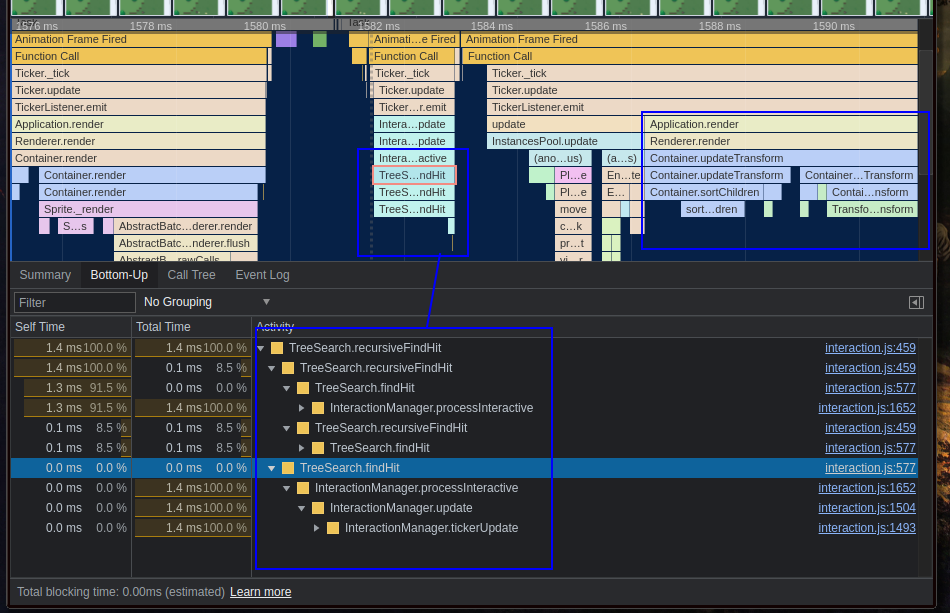The width and height of the screenshot is (950, 613).
Task: Collapse the highlighted TreeSearch.findHit row
Action: pyautogui.click(x=272, y=468)
